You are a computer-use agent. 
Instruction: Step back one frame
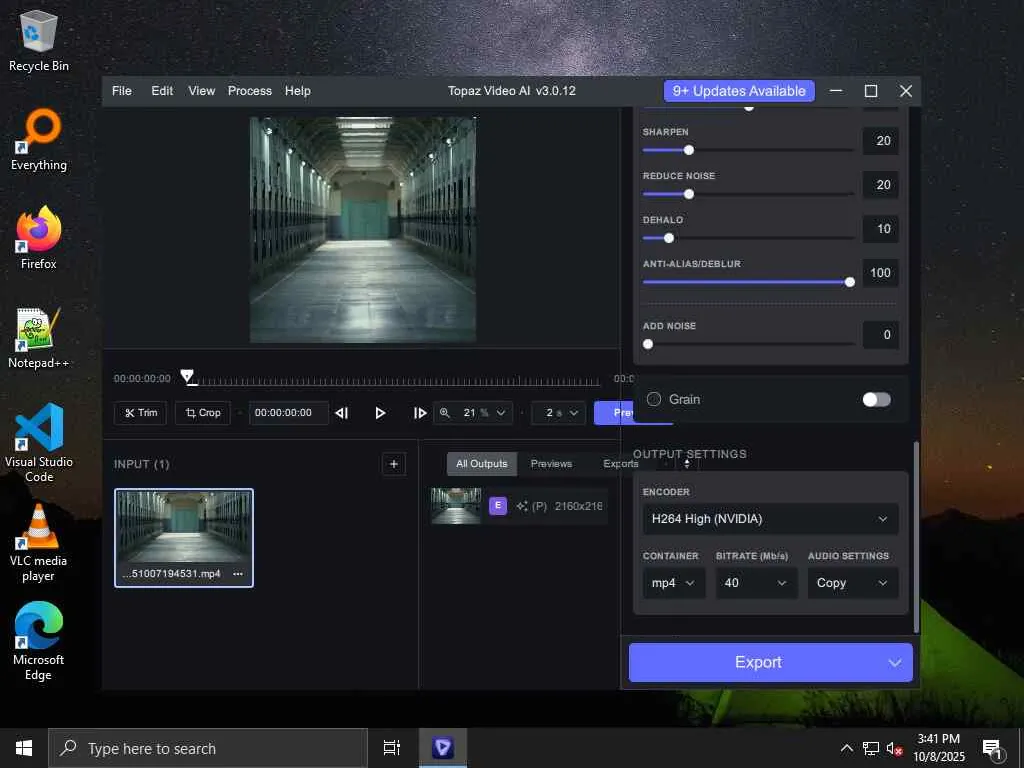pos(342,413)
